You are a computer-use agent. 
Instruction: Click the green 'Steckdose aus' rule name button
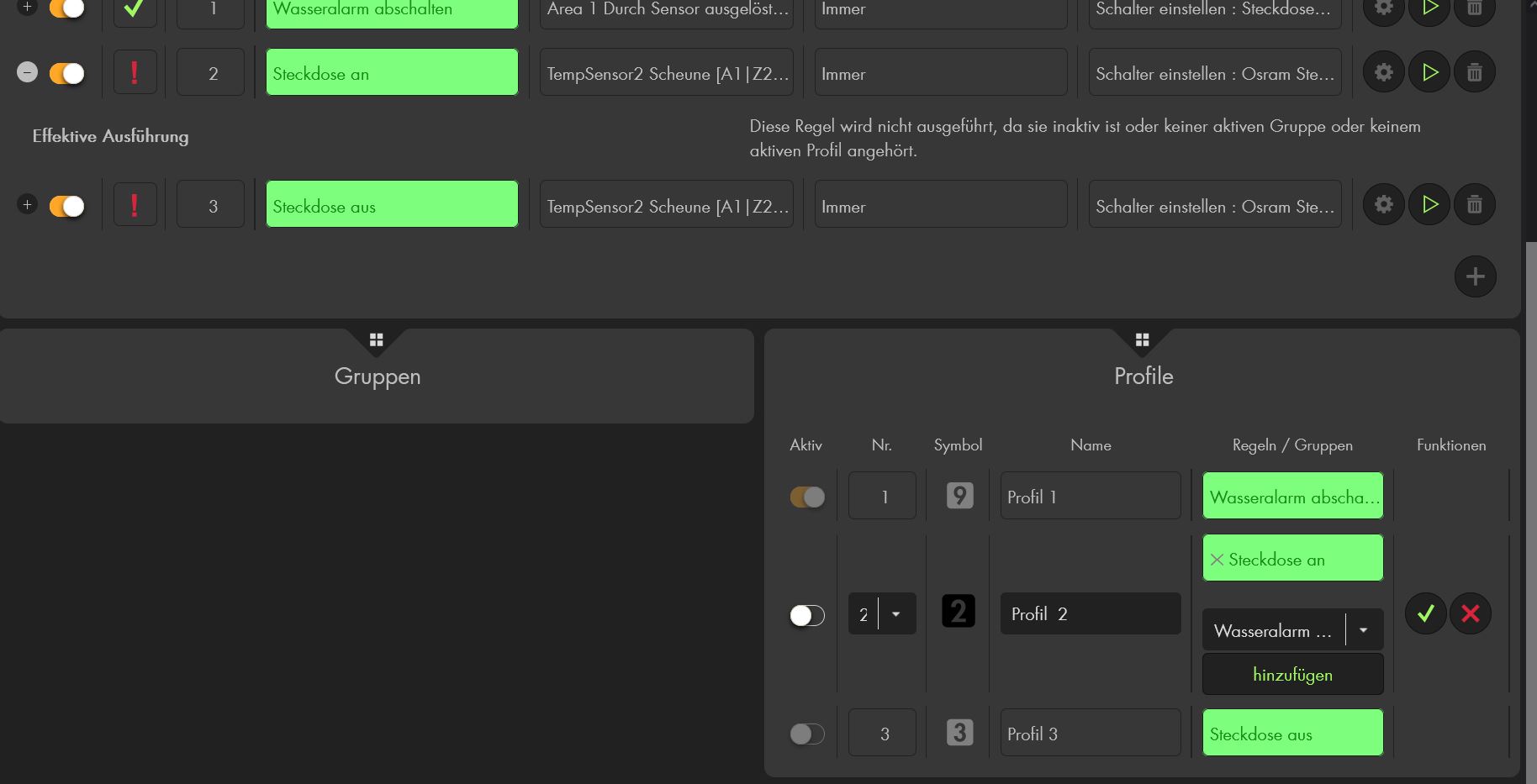click(392, 206)
